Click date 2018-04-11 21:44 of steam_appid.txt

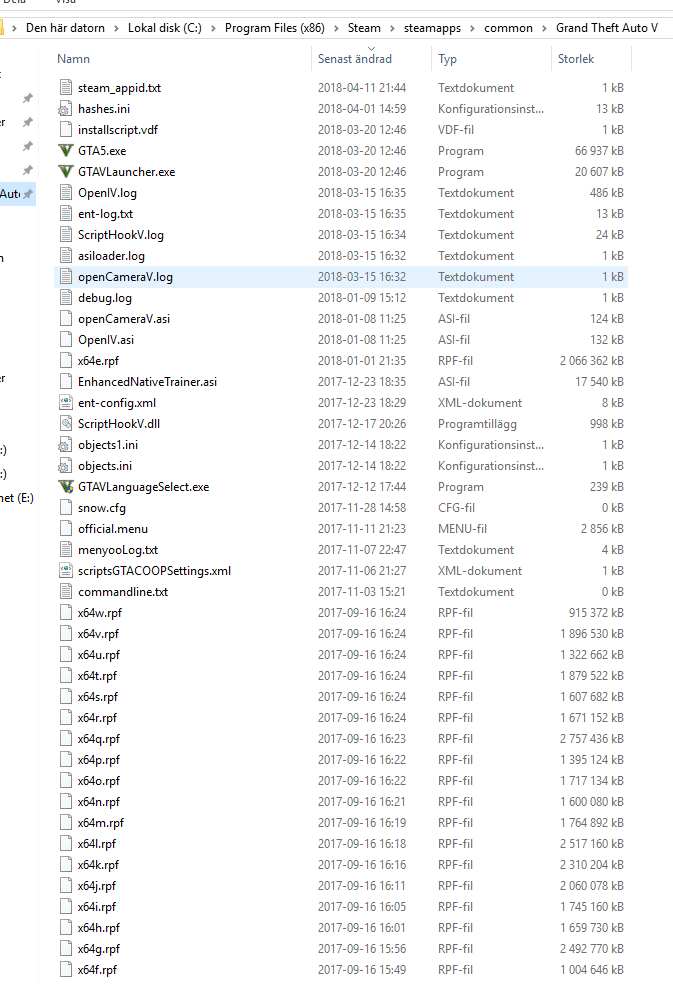362,88
